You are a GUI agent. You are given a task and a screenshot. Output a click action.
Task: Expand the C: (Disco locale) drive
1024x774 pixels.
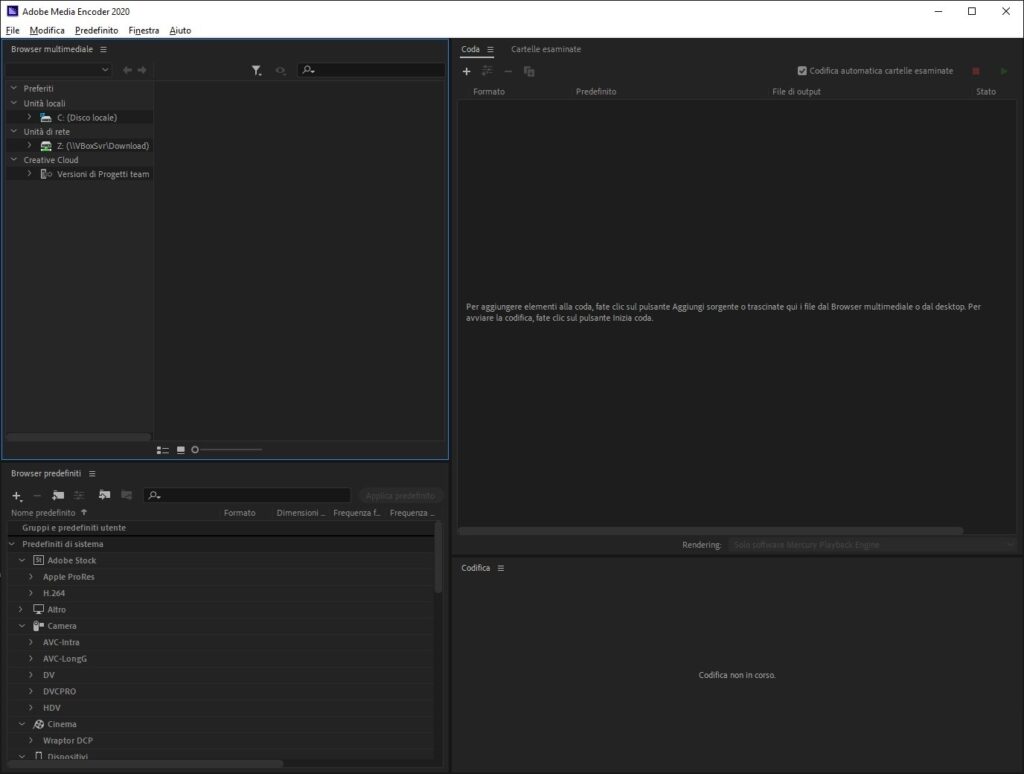(x=28, y=117)
